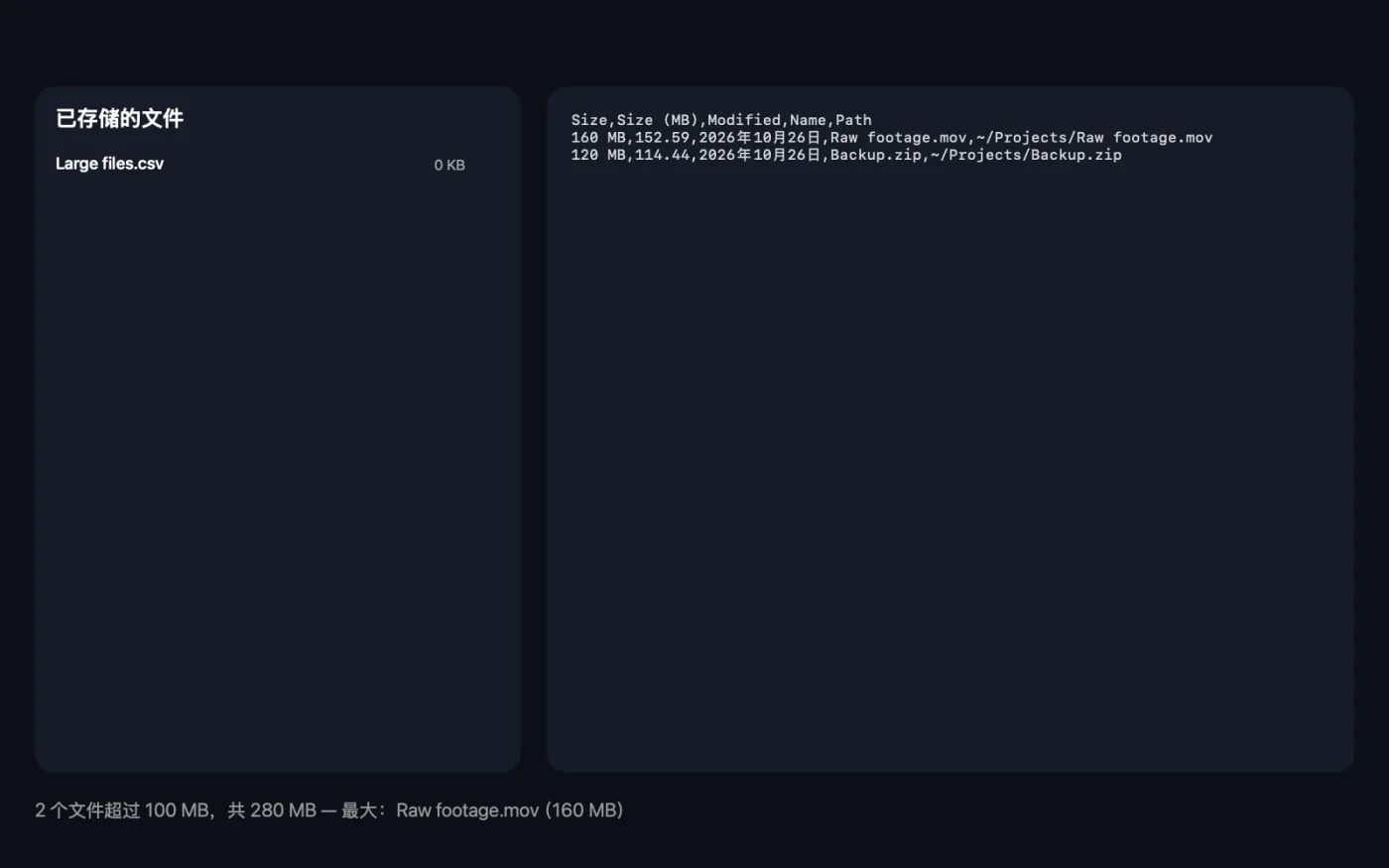Click the date in the Raw footage row
Image resolution: width=1389 pixels, height=868 pixels.
click(760, 138)
